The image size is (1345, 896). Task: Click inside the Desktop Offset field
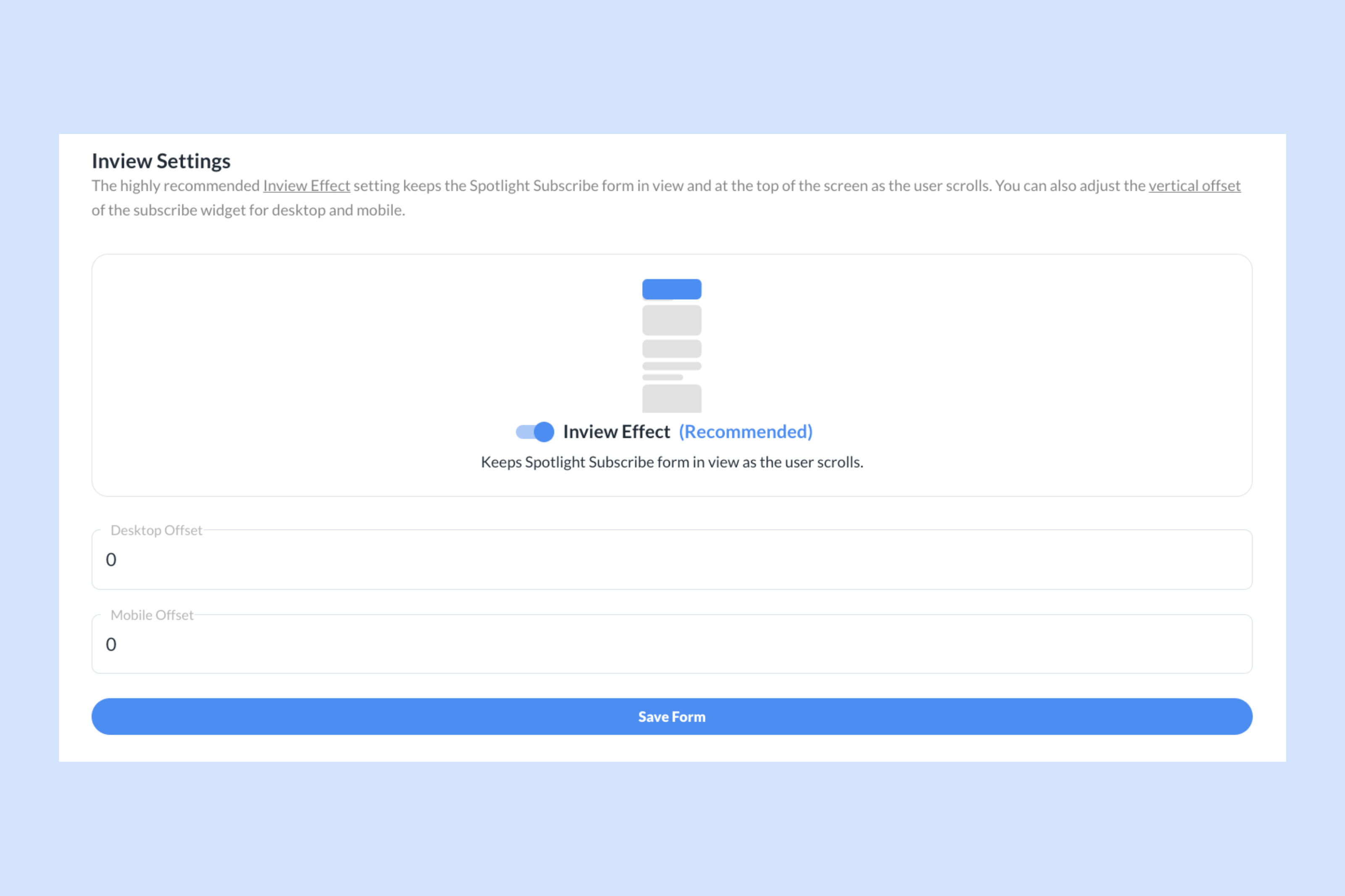tap(672, 559)
